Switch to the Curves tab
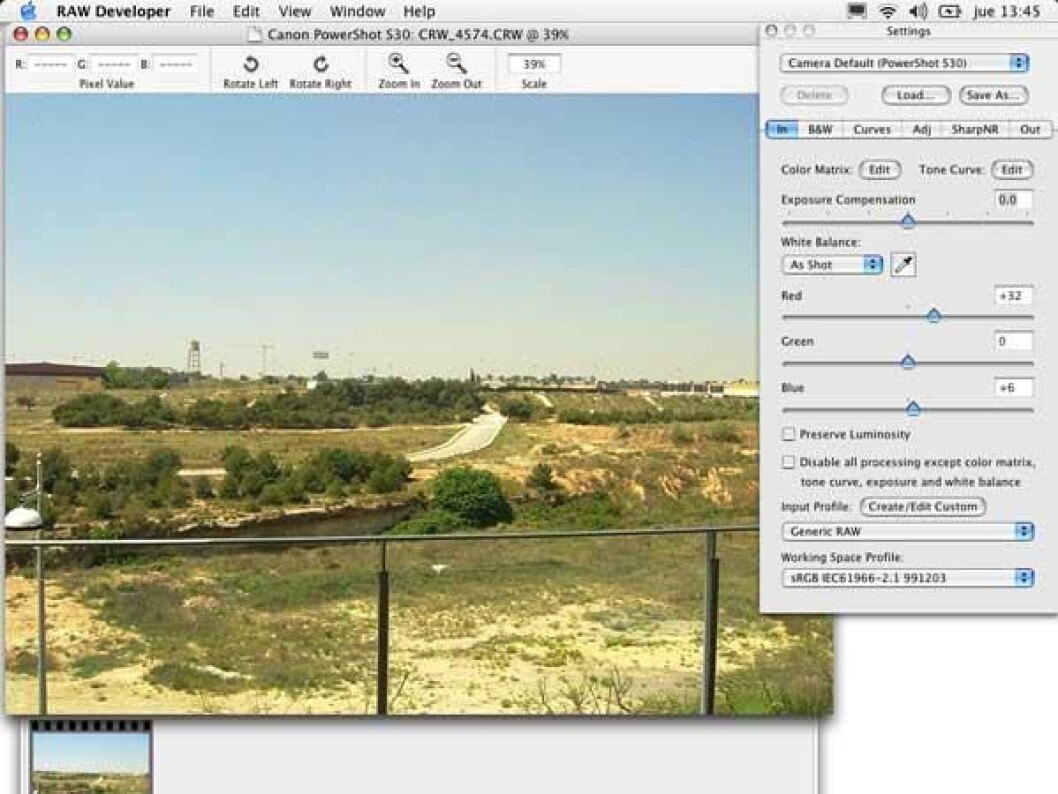This screenshot has width=1058, height=794. (872, 130)
